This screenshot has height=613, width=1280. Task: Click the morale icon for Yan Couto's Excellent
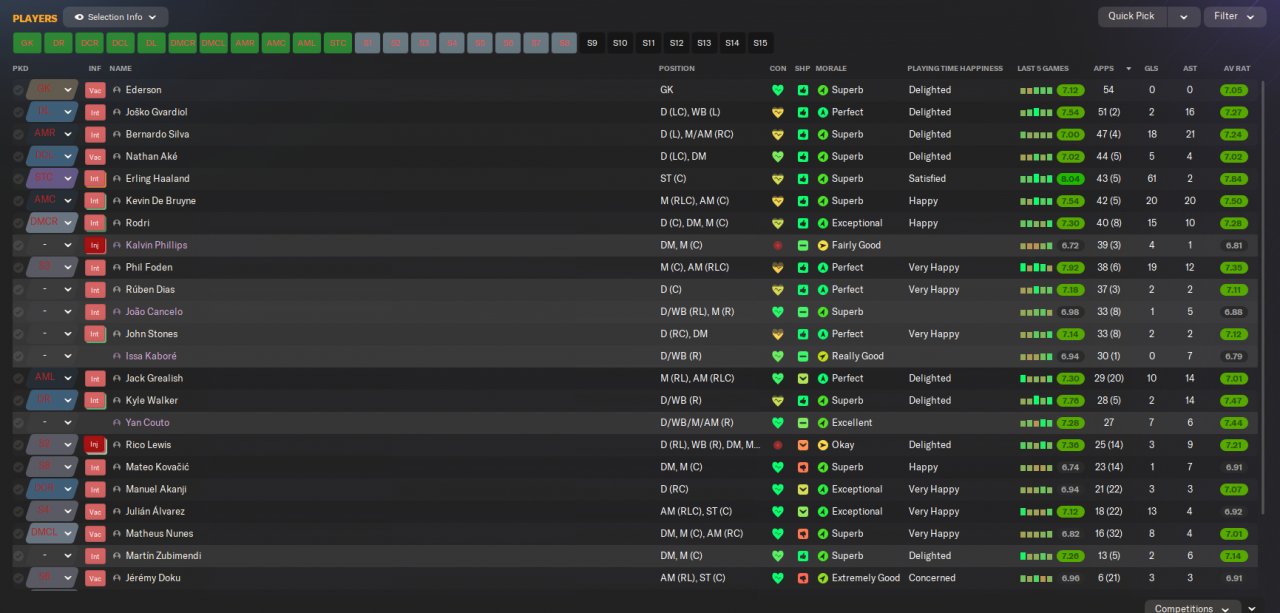coord(823,423)
